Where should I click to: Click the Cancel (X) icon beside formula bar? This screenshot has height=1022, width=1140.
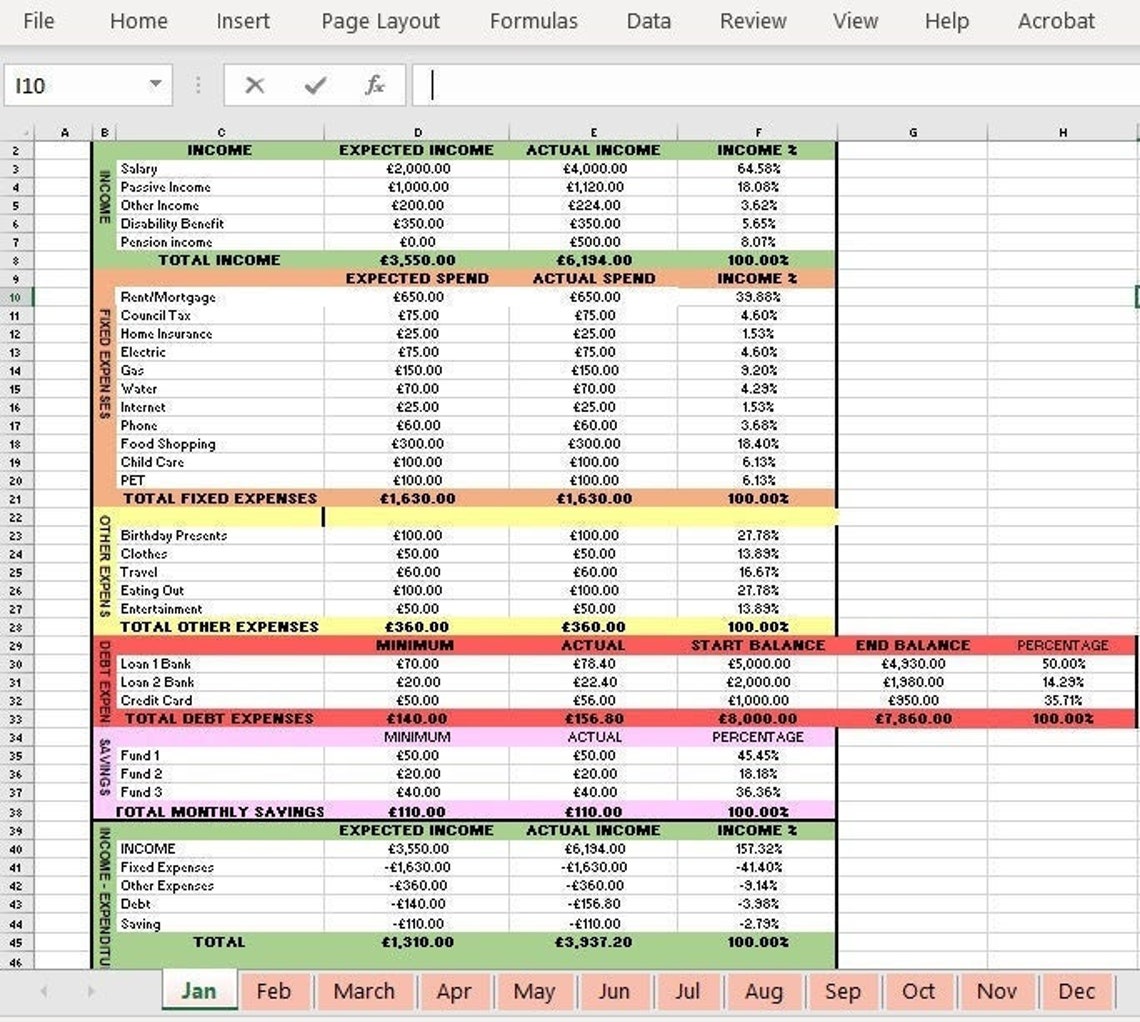[x=253, y=85]
